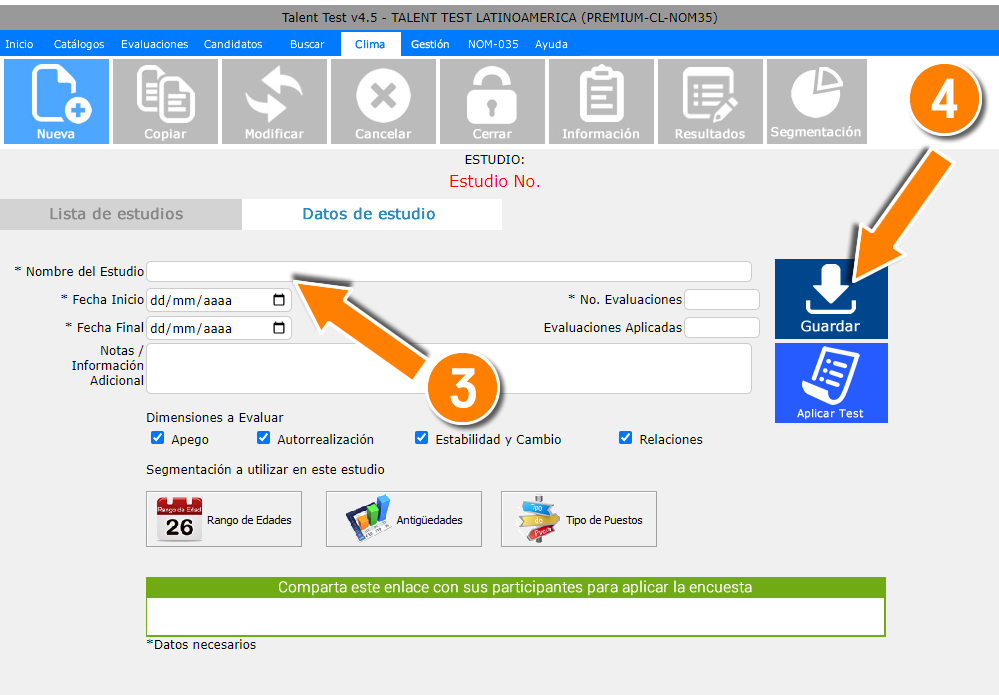Click the Fecha Inicio date field
The image size is (999, 695).
pos(219,300)
